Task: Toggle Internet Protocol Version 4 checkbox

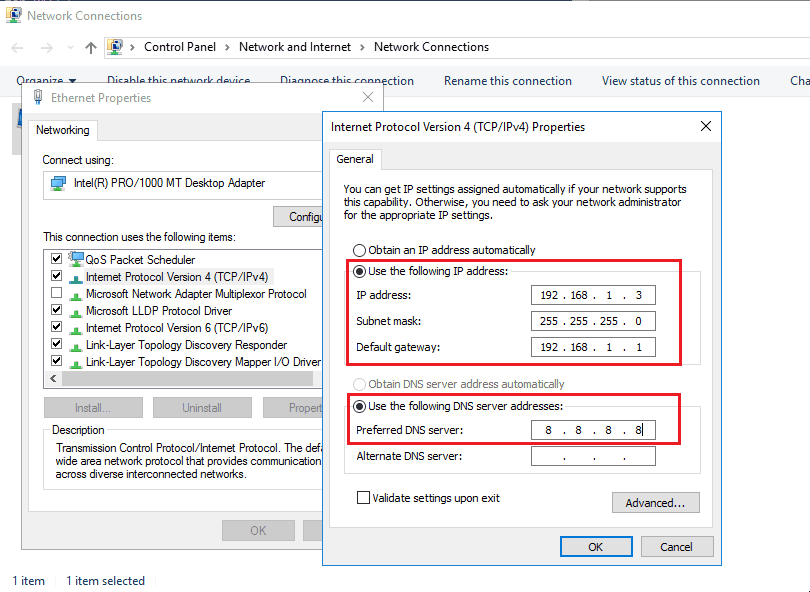Action: [57, 276]
